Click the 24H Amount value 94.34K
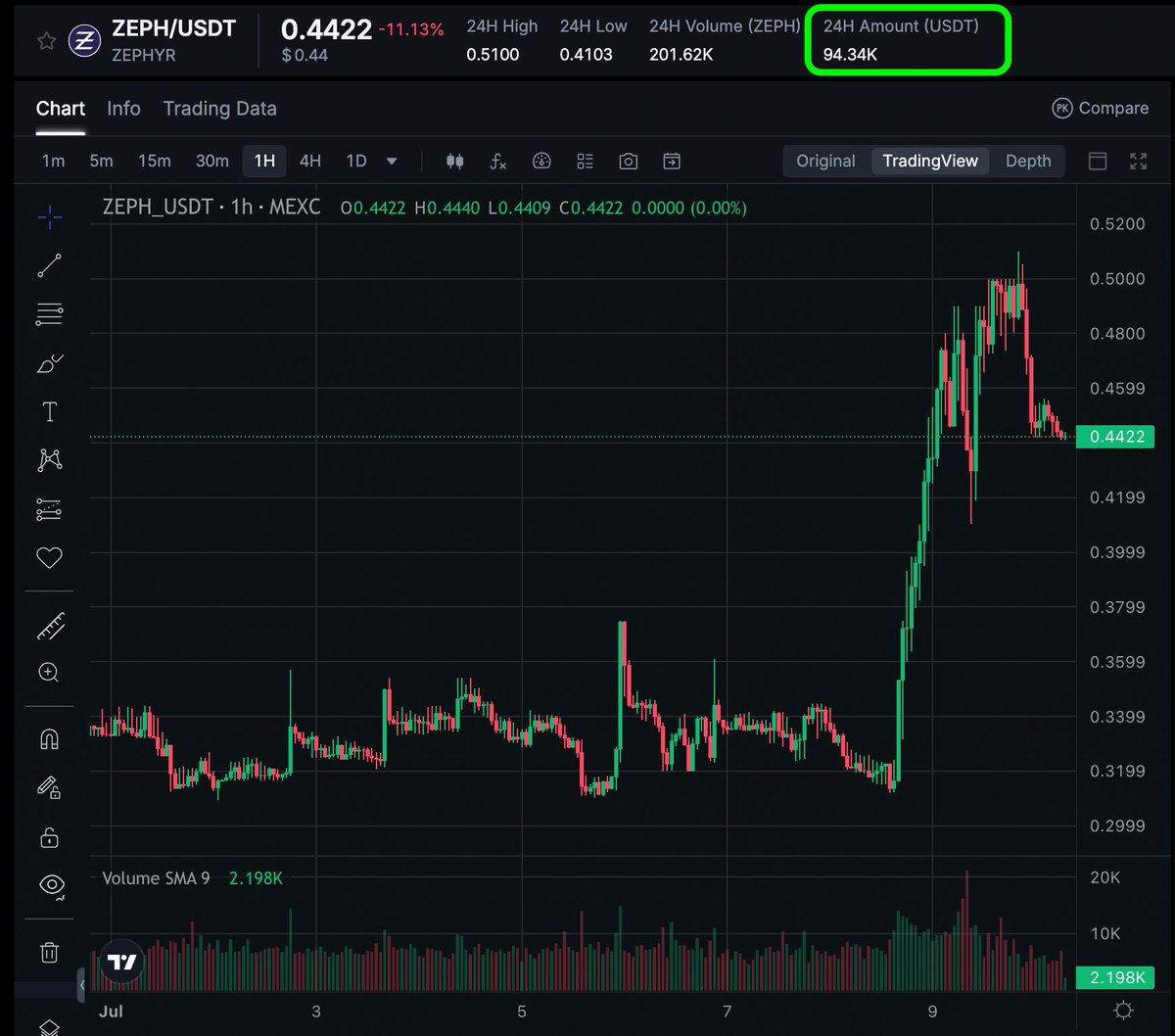The width and height of the screenshot is (1175, 1036). pos(850,55)
